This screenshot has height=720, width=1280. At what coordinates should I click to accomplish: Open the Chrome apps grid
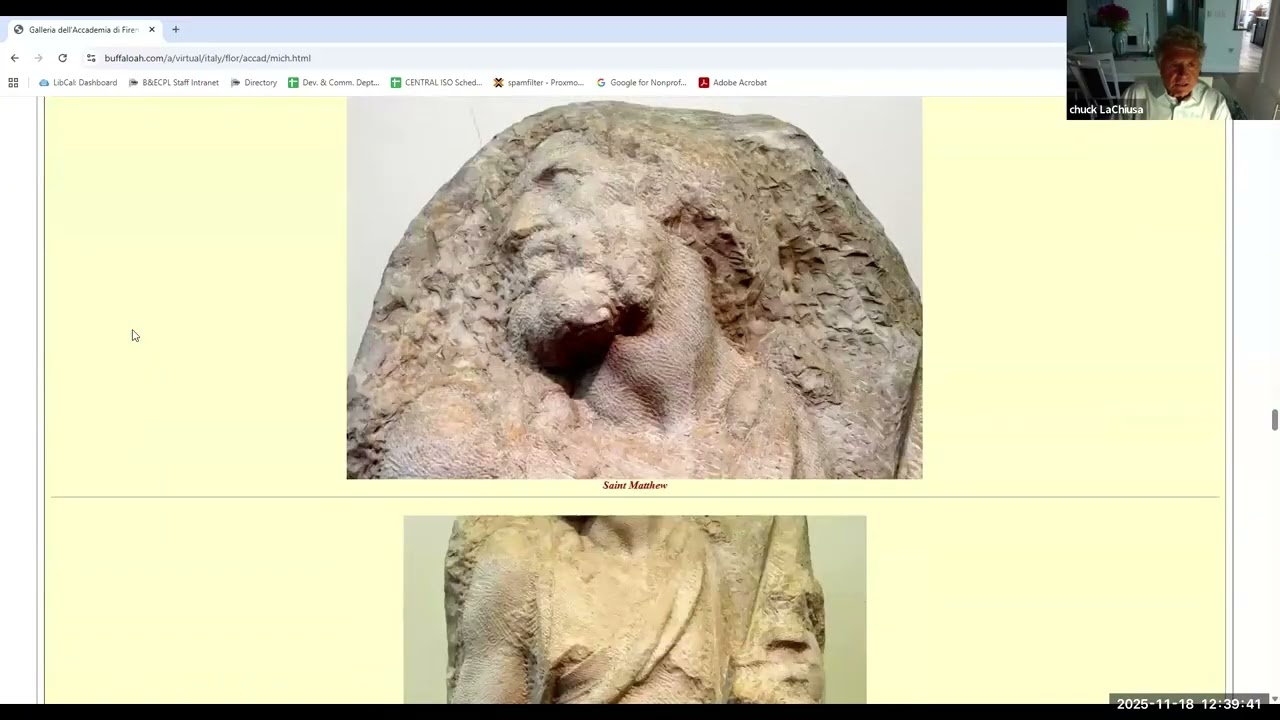point(13,83)
